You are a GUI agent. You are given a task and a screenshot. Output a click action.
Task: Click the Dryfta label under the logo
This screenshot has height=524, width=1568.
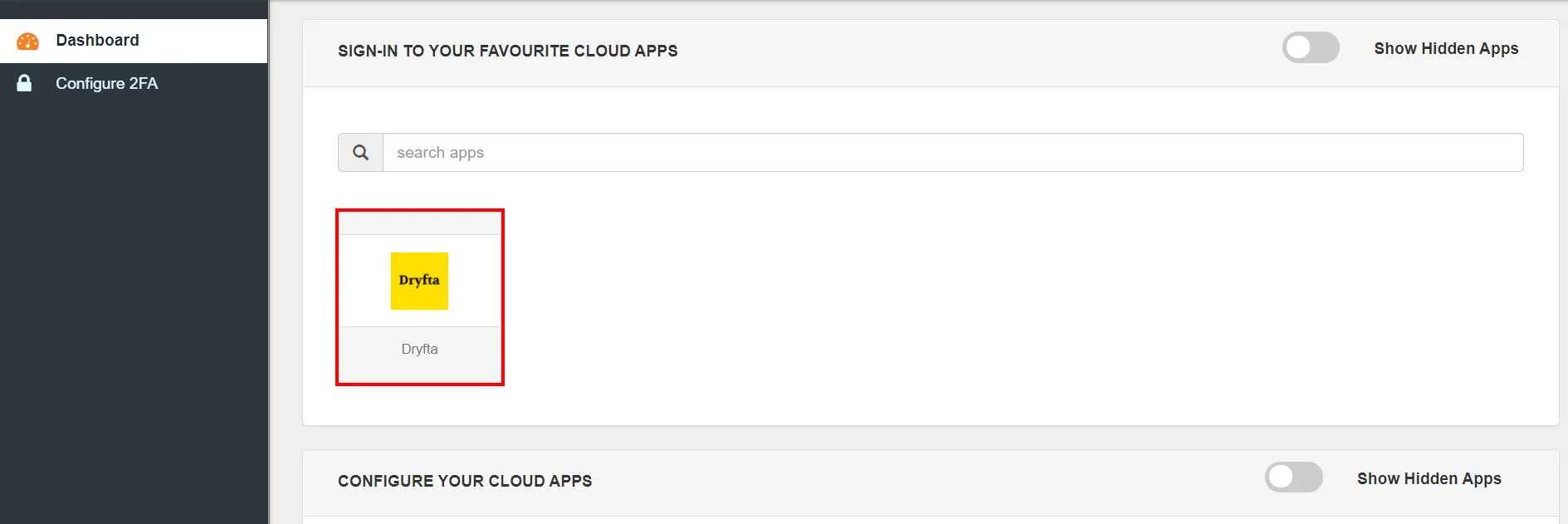pos(419,350)
